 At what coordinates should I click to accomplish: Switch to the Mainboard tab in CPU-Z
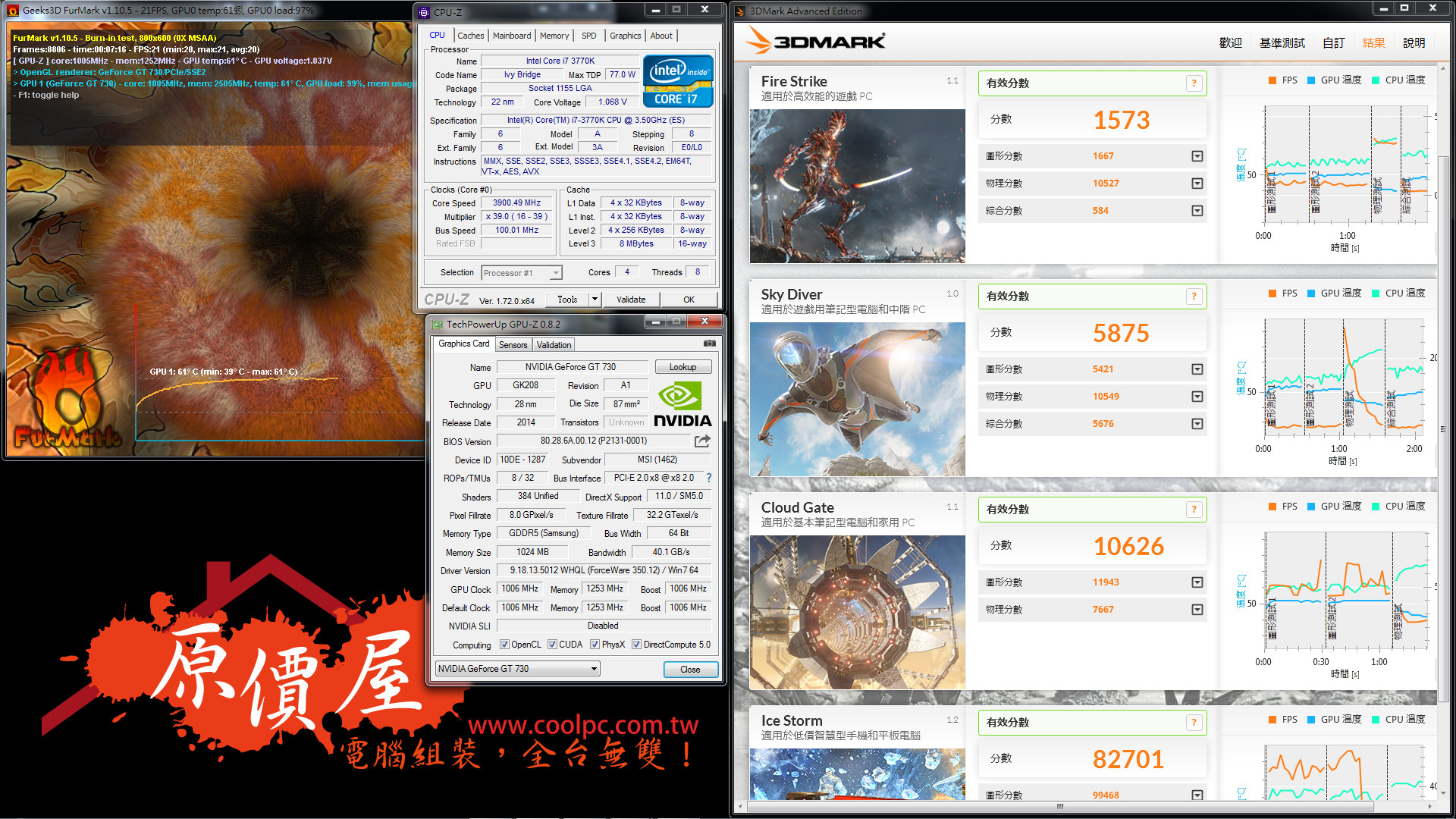click(x=512, y=36)
